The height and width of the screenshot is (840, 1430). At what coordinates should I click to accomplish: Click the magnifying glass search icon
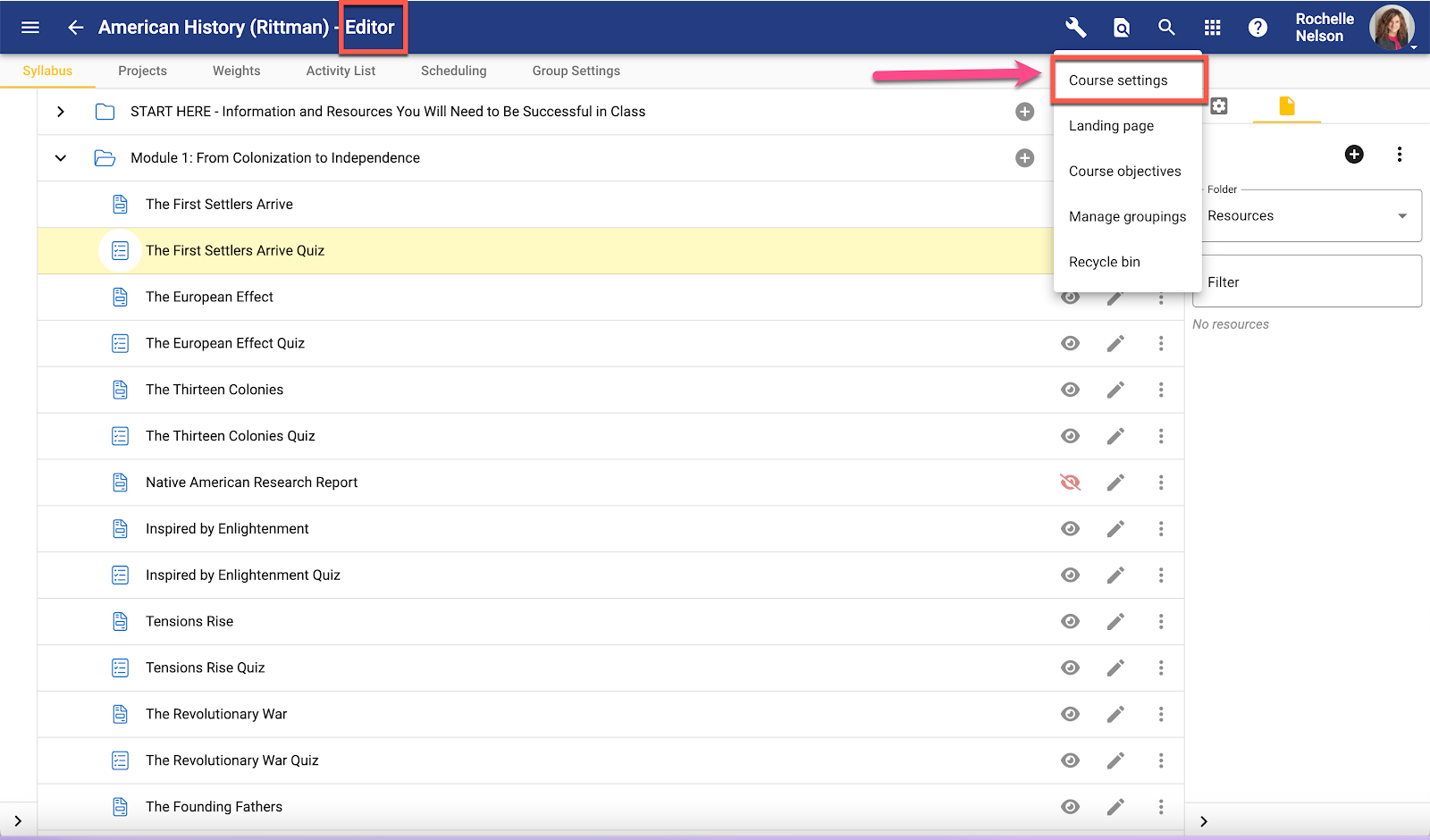coord(1166,27)
